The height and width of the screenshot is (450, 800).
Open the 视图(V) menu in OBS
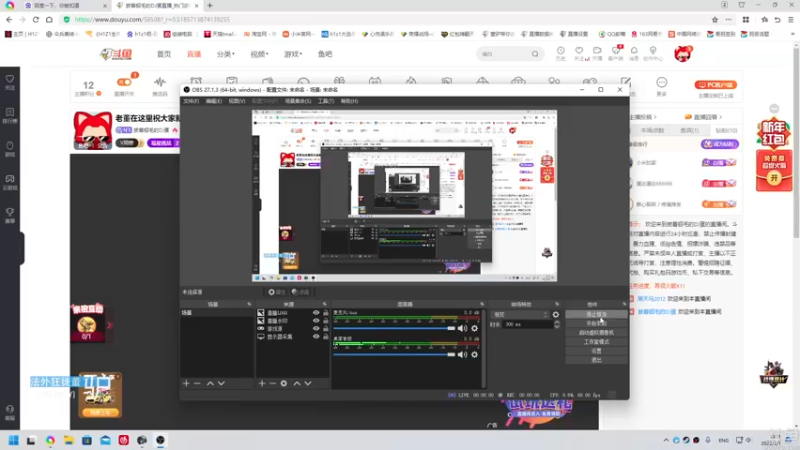236,101
